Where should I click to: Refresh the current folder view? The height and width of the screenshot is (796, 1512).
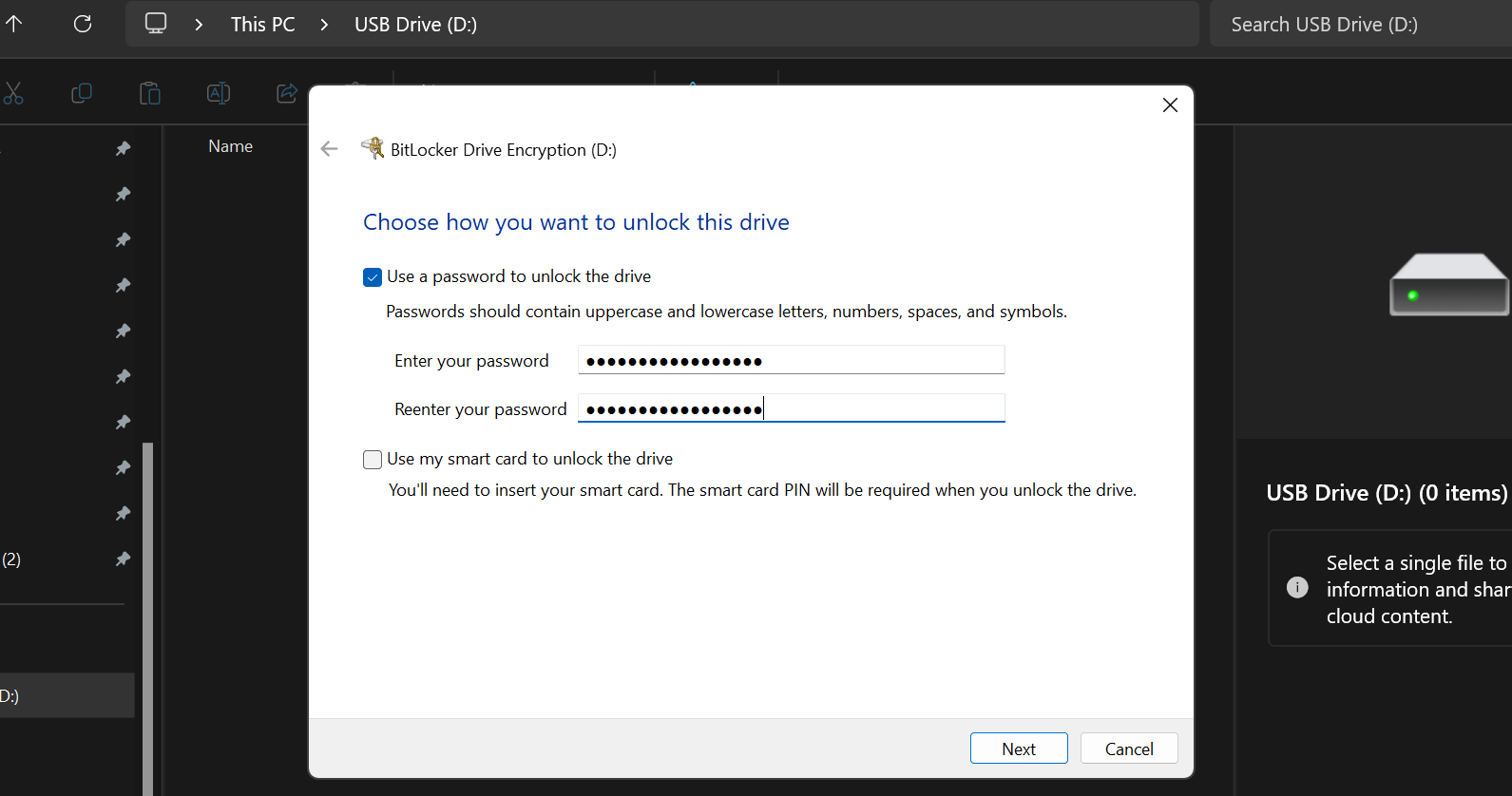coord(83,24)
